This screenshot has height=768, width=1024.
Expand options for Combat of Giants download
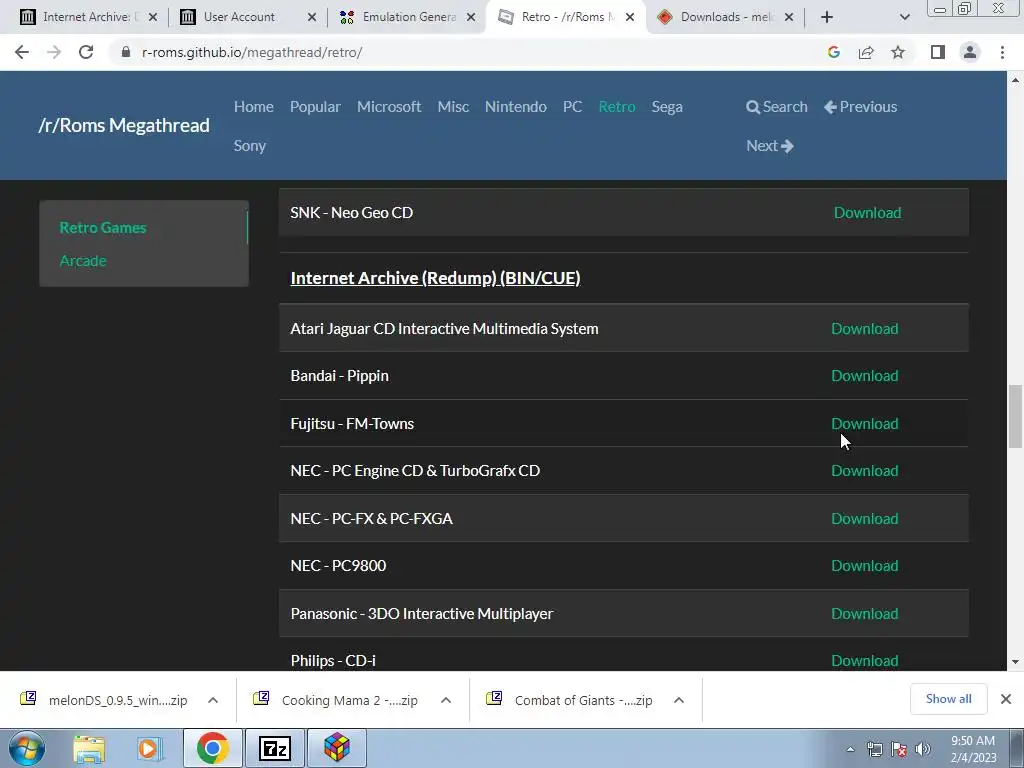(679, 700)
